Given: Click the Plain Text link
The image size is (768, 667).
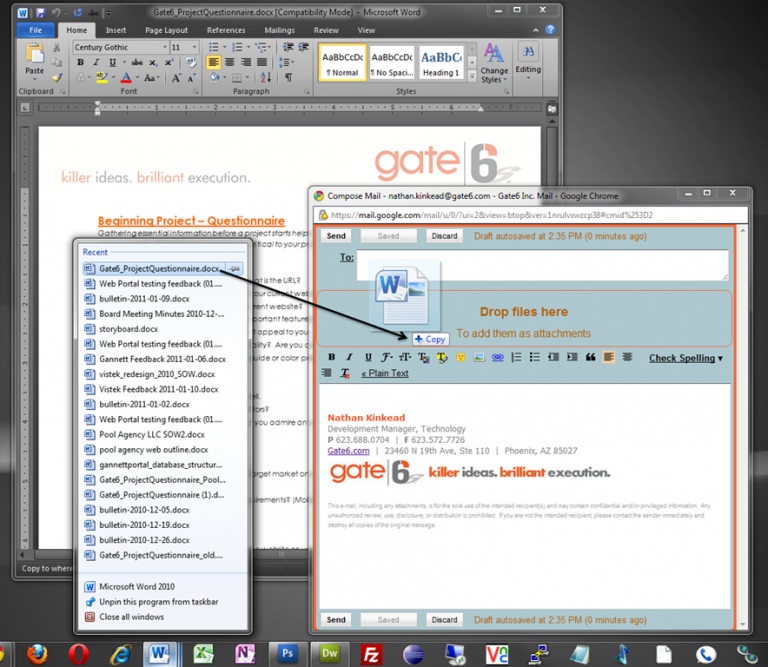Looking at the screenshot, I should click(x=385, y=373).
